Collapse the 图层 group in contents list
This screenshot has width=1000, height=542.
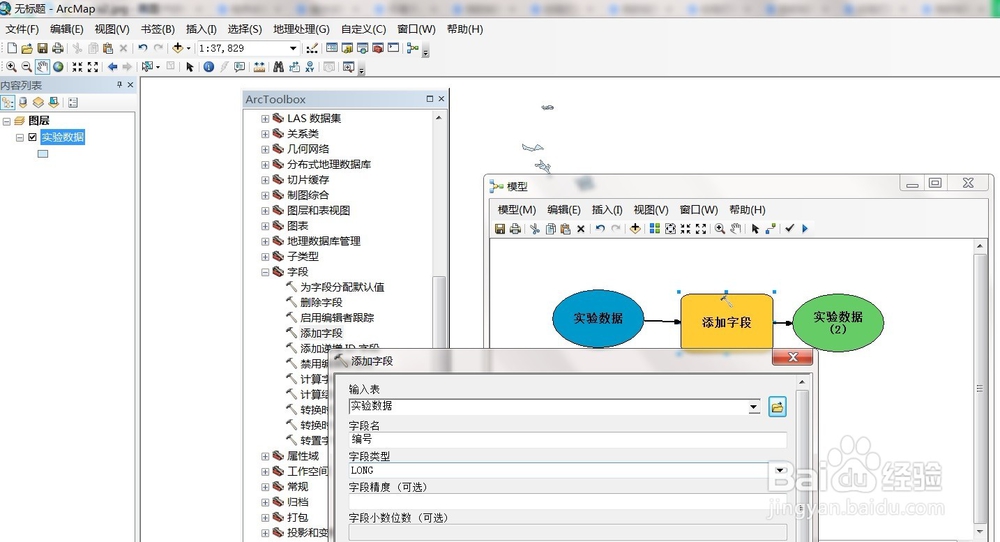(x=7, y=121)
